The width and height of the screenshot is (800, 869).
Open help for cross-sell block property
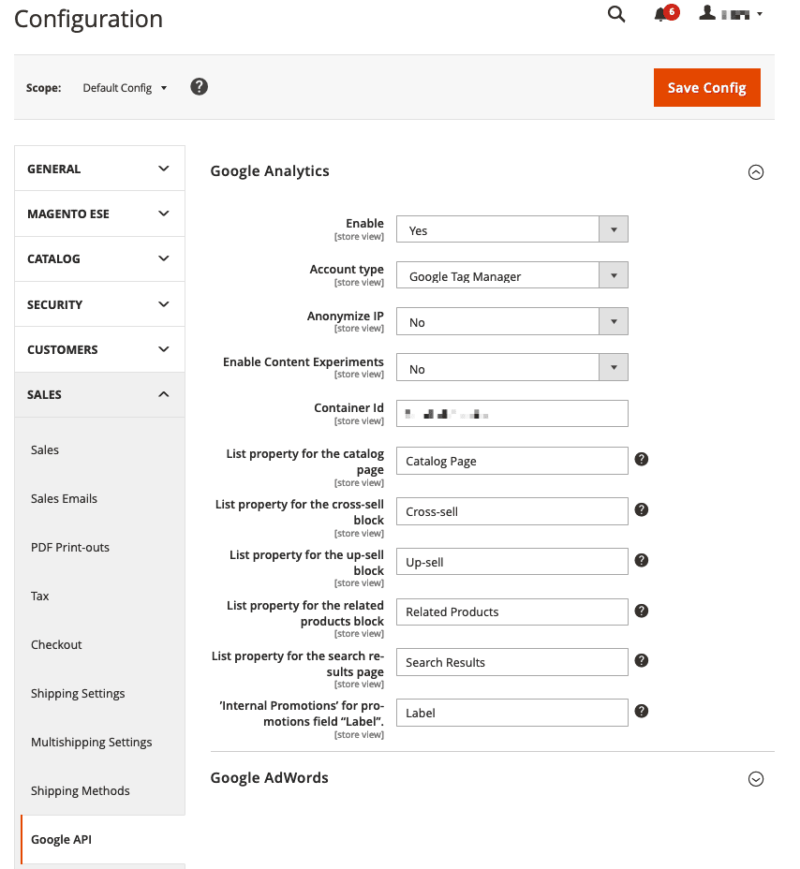coord(641,510)
